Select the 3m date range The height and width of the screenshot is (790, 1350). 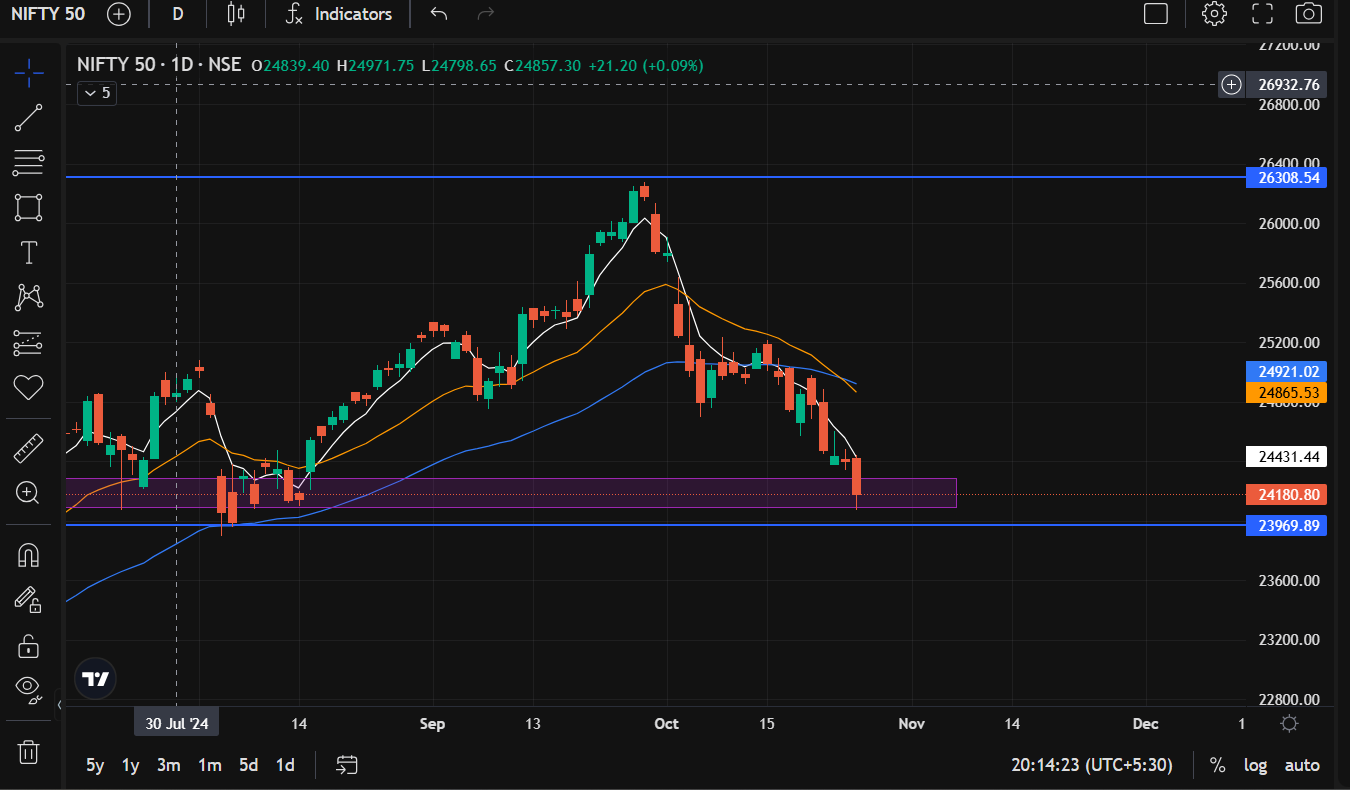point(169,765)
